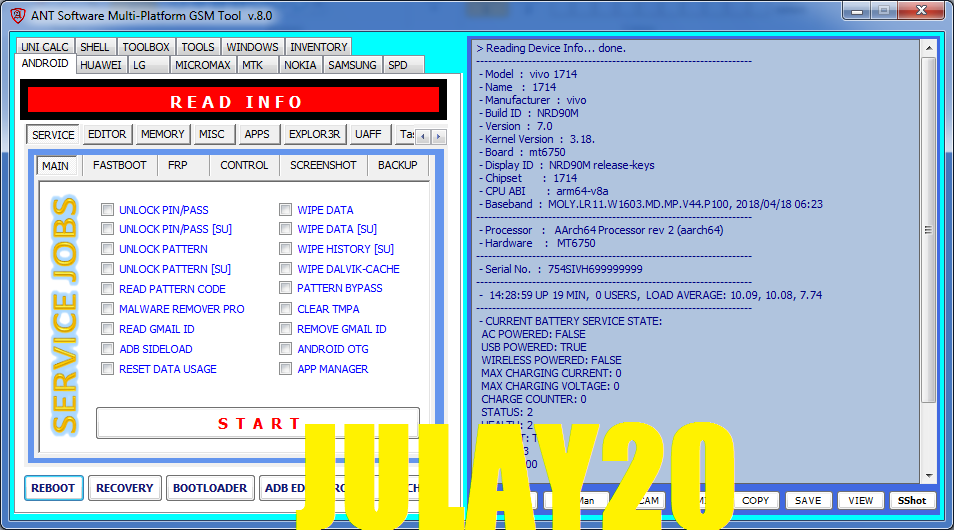Tick READ GMAIL ID checkbox
The height and width of the screenshot is (530, 954).
click(108, 329)
